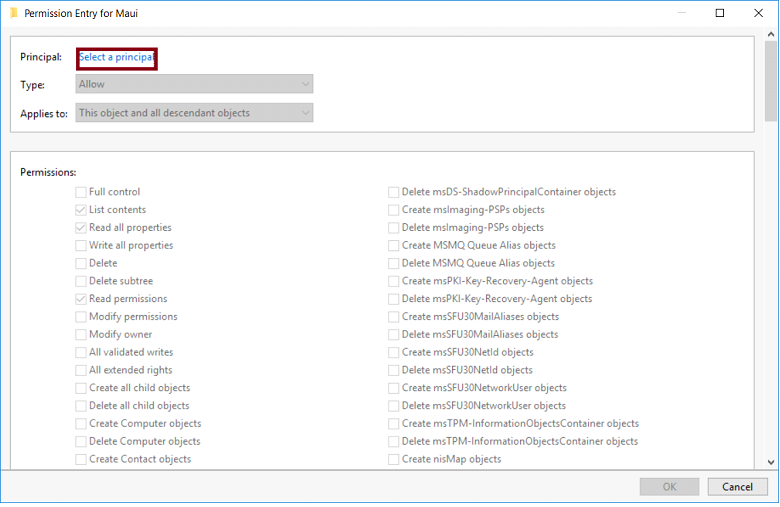Enable Create msSFU30NetworkUser objects checkbox
The width and height of the screenshot is (780, 507).
(394, 388)
